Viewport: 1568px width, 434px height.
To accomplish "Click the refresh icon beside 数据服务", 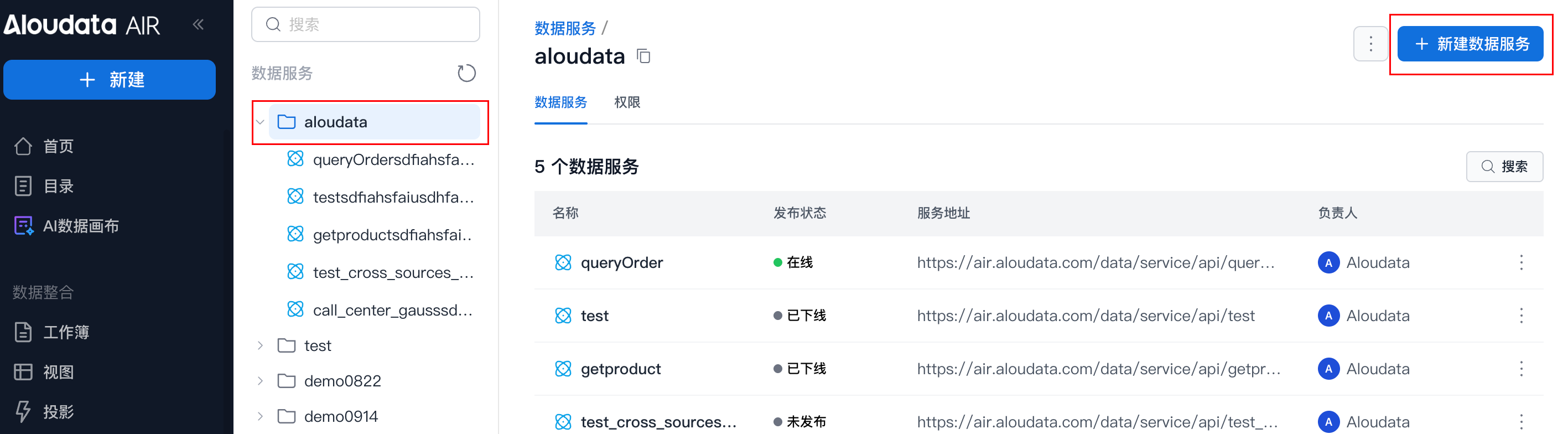I will (466, 73).
